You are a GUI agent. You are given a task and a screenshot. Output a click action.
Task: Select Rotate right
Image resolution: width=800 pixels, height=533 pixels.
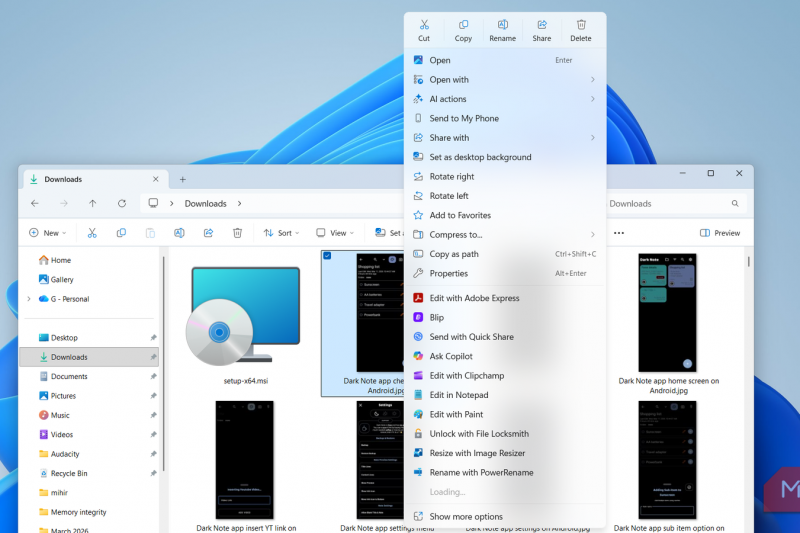pos(505,176)
